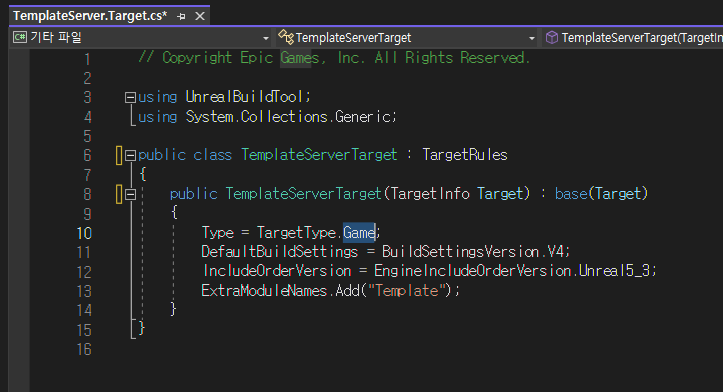Click TargetInfo parameter type on line 8

(430, 194)
